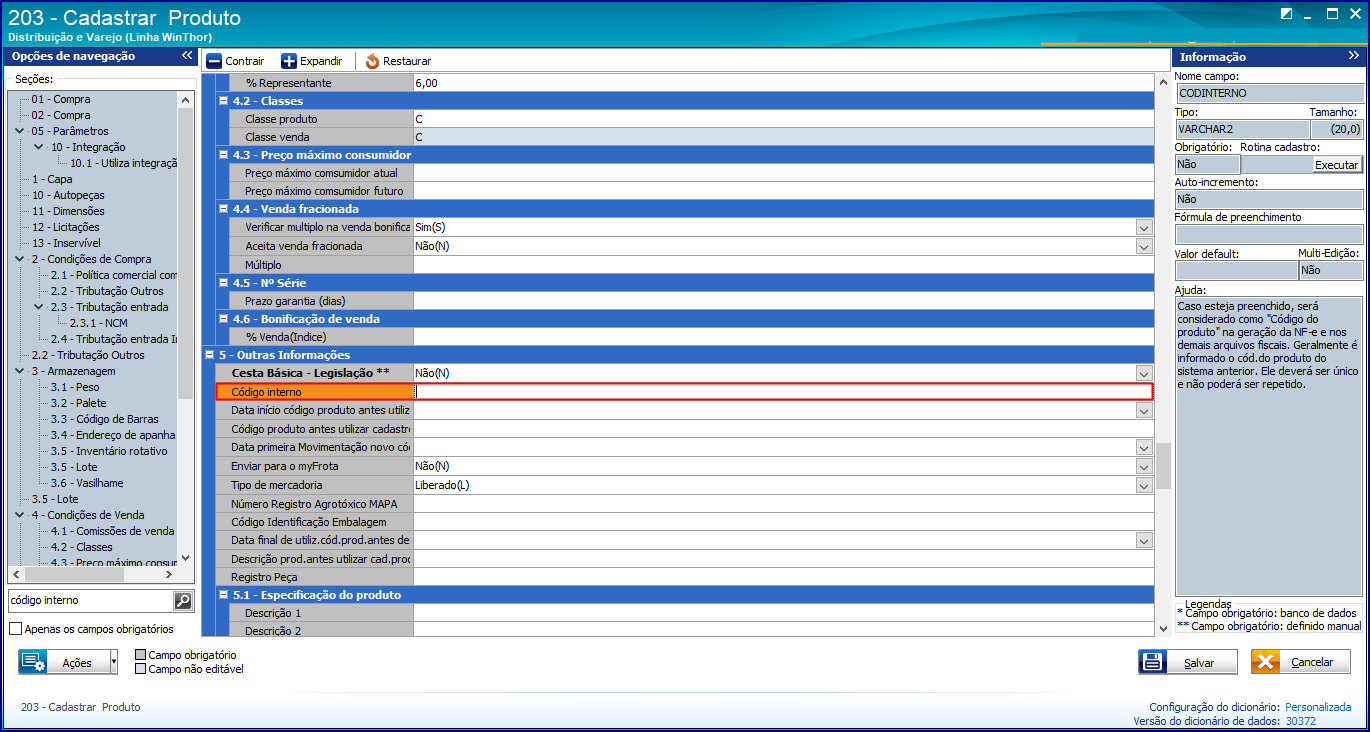Image resolution: width=1370 pixels, height=732 pixels.
Task: Select tree item 12 - Licitações
Action: click(x=65, y=227)
